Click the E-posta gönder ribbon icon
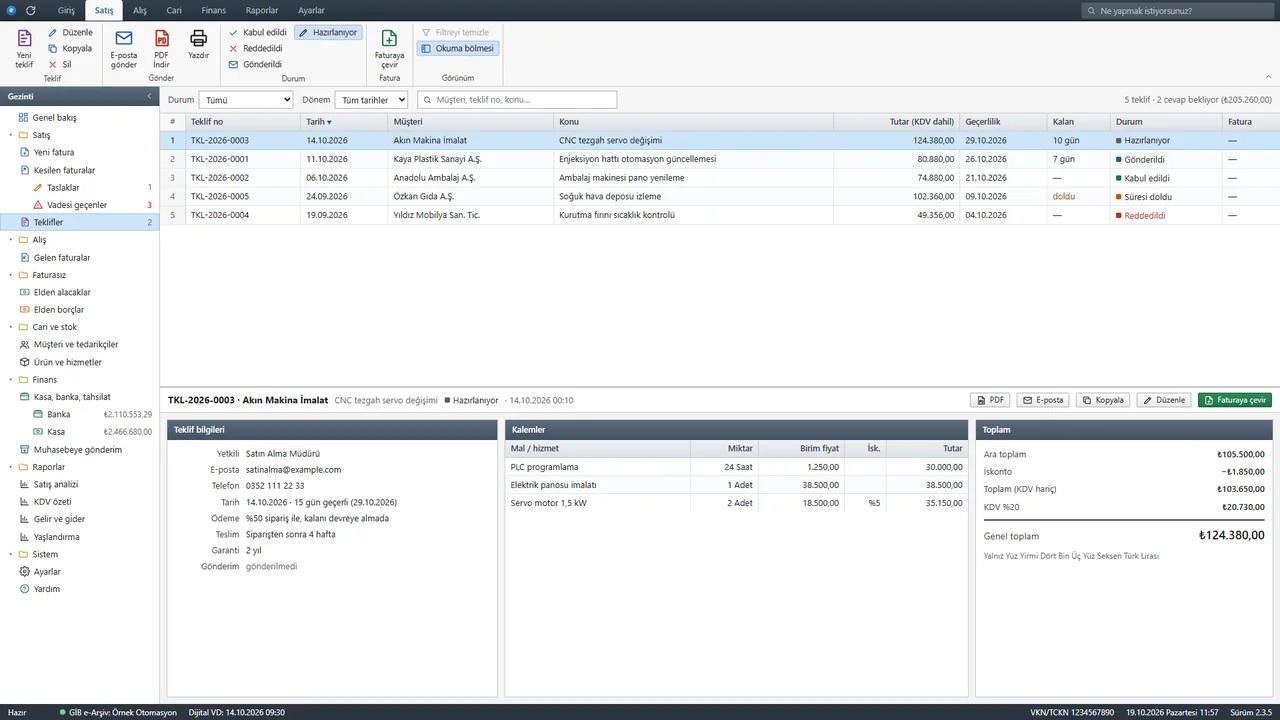1280x720 pixels. click(x=124, y=48)
